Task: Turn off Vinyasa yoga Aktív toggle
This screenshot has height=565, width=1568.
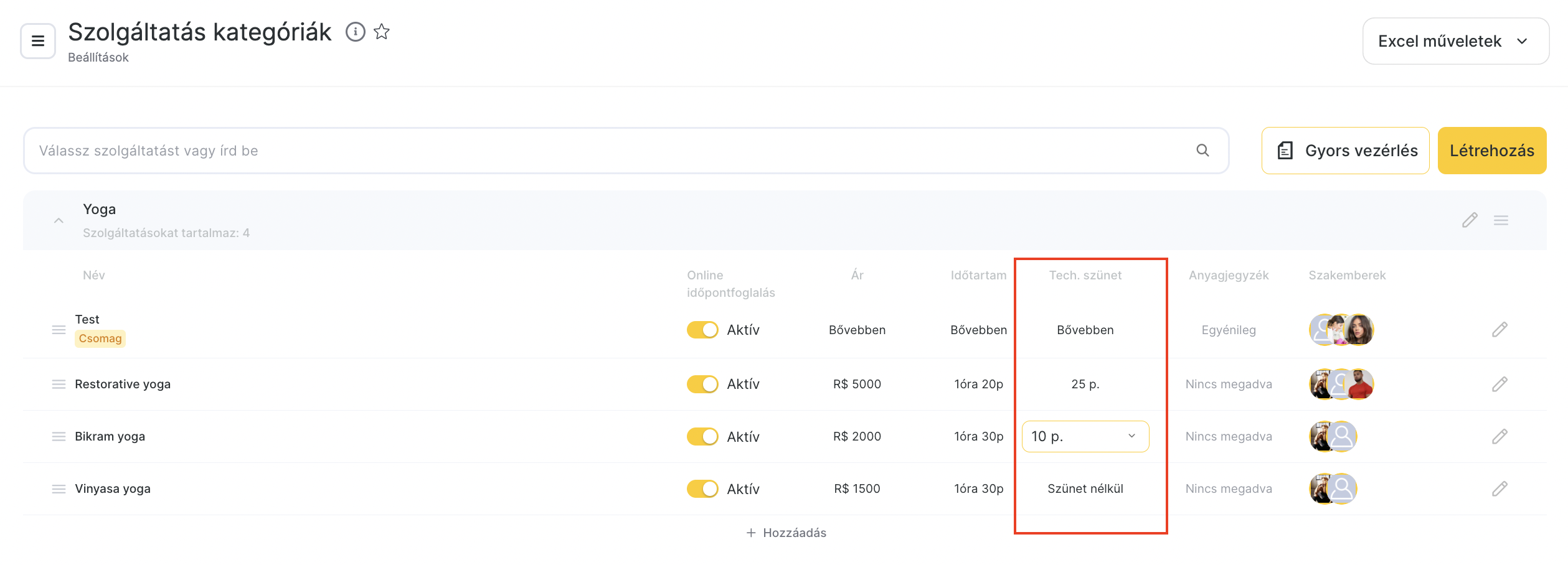Action: 702,489
